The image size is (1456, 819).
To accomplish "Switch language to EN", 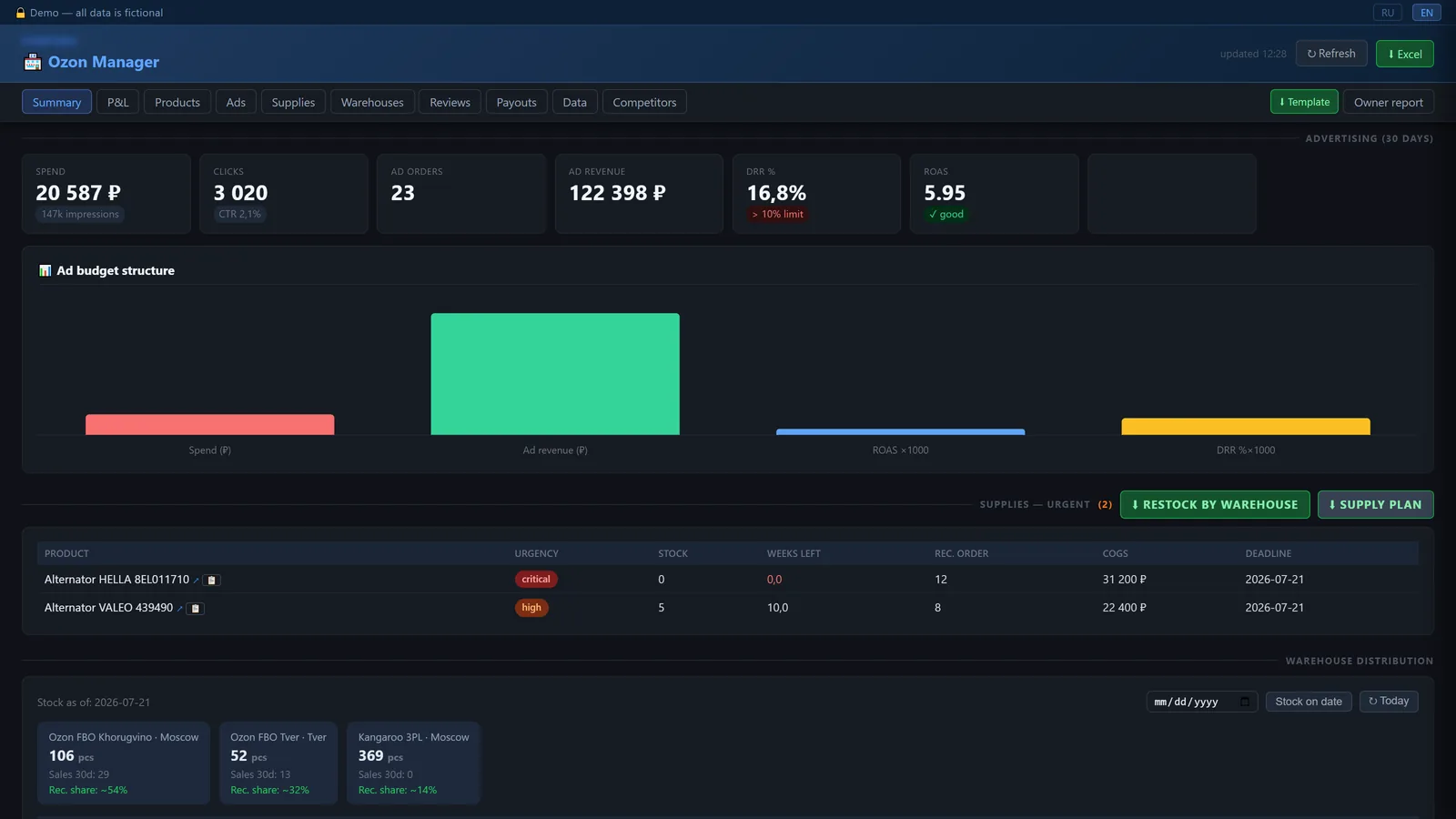I will pyautogui.click(x=1427, y=13).
